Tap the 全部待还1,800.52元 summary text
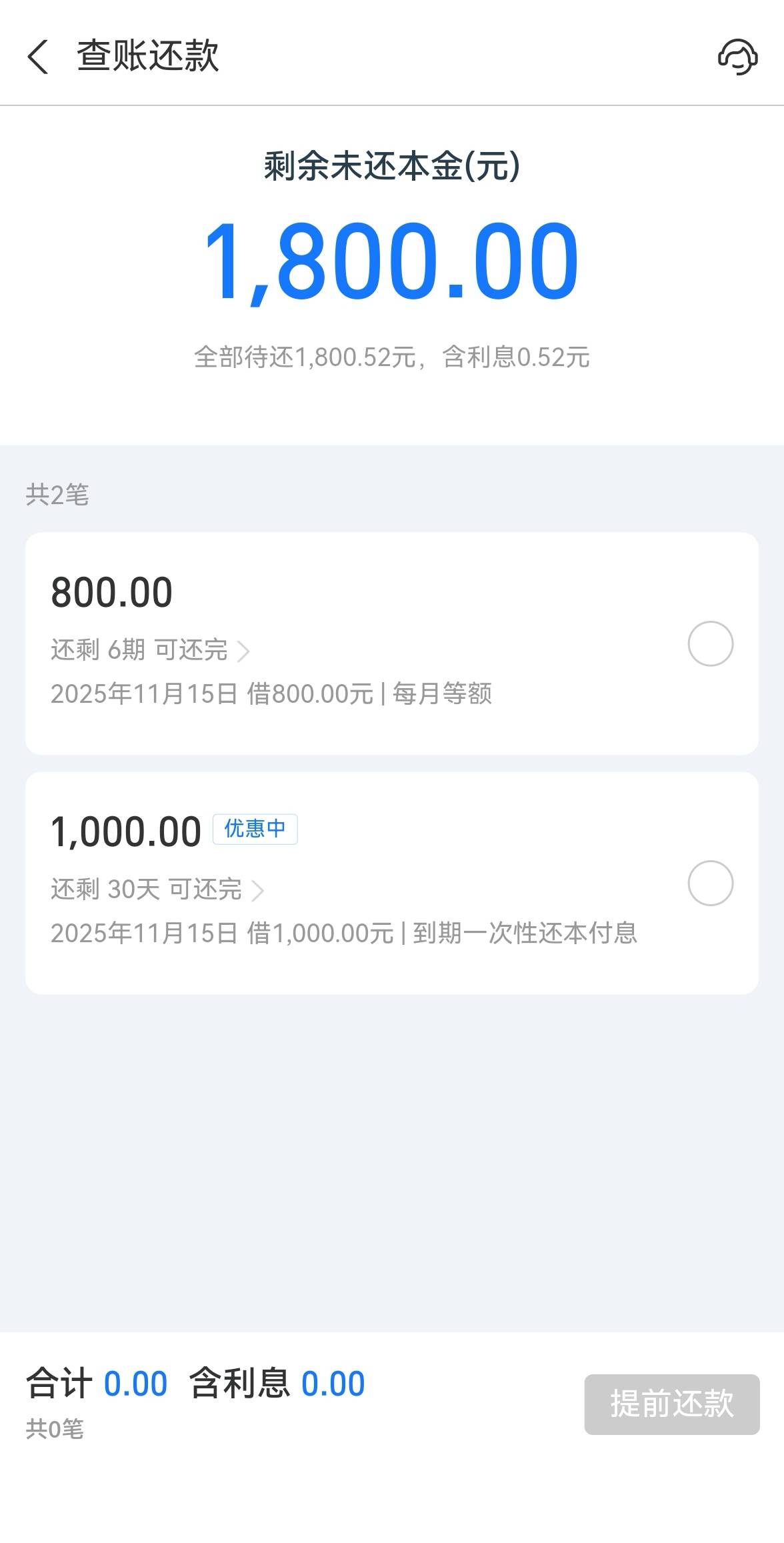Screen dimensions: 784x1543 tap(391, 357)
